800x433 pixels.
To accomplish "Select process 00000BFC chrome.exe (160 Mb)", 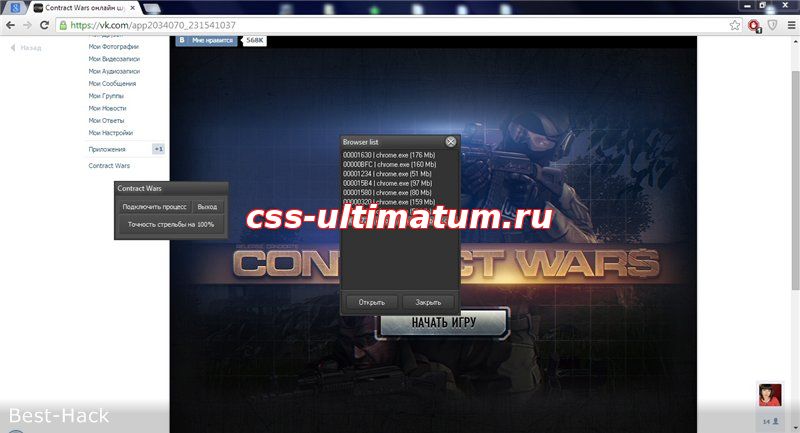I will coord(389,164).
